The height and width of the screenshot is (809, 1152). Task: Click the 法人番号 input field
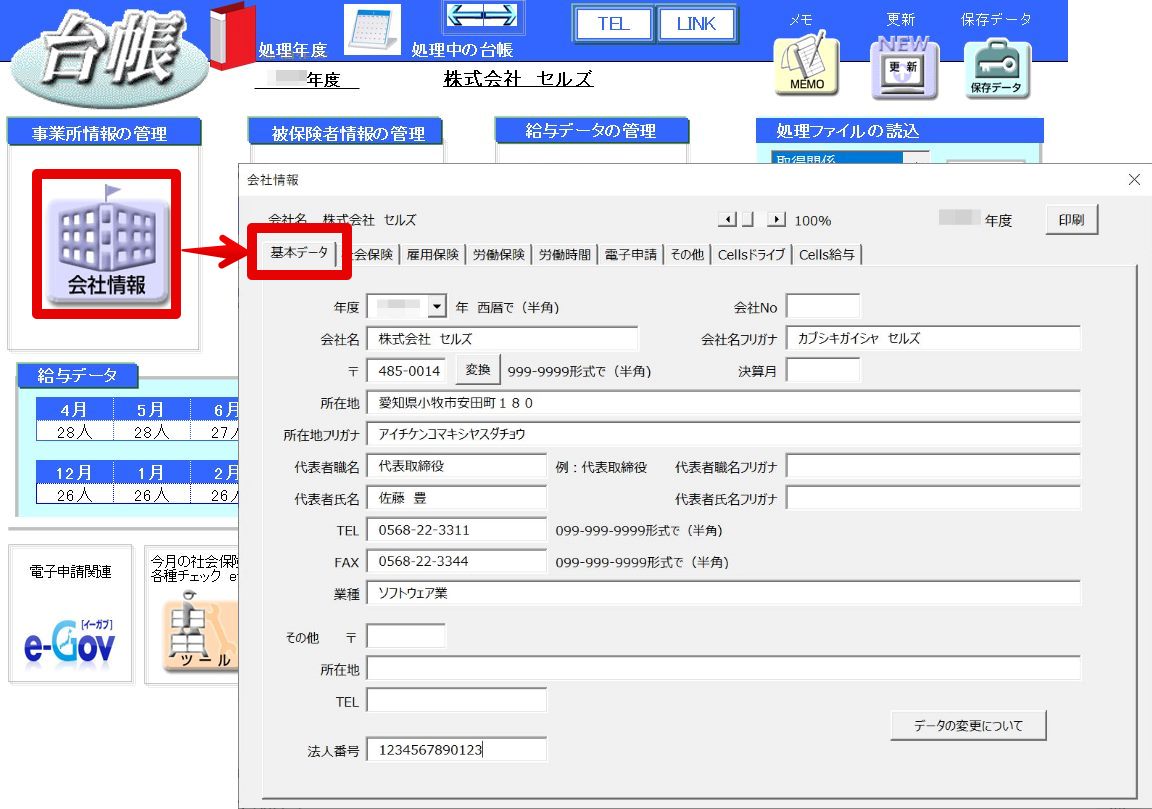tap(456, 749)
